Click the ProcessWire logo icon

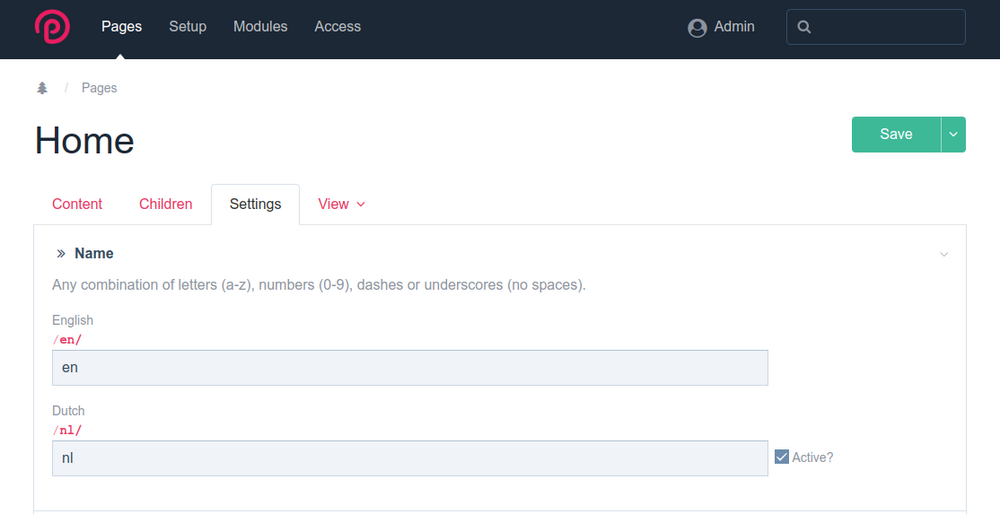point(52,27)
